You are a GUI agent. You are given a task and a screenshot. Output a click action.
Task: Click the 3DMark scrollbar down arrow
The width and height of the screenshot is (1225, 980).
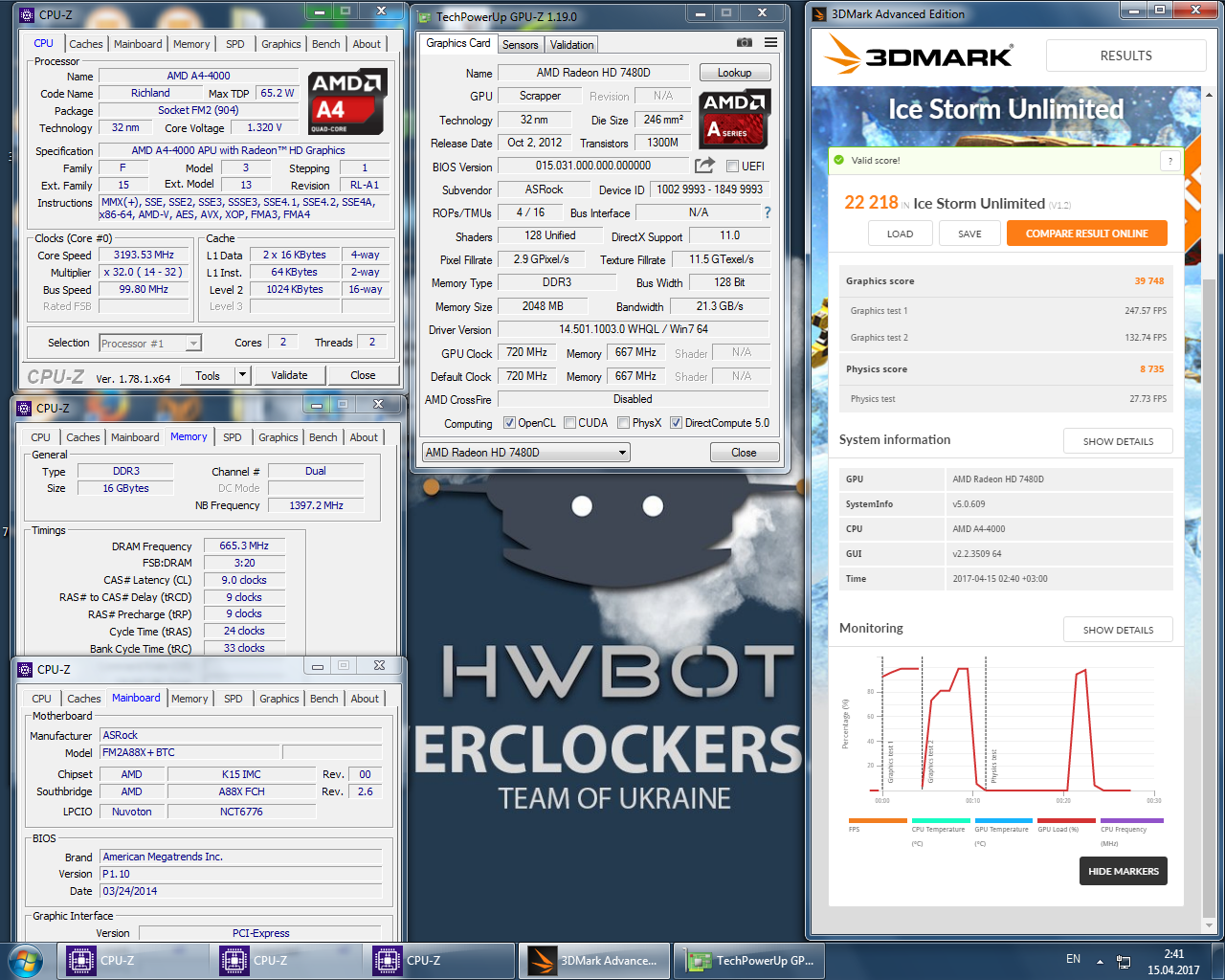point(1210,925)
